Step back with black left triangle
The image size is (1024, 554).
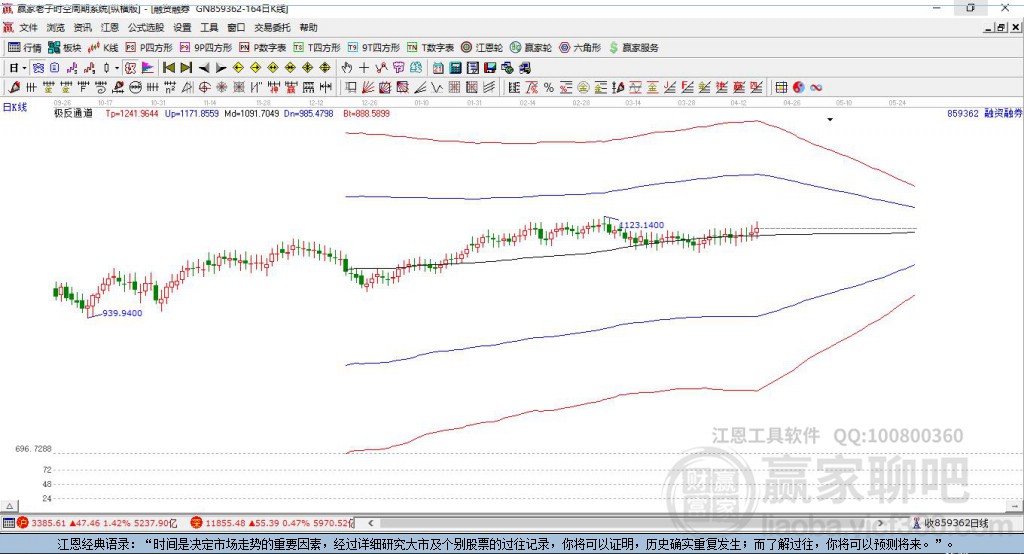tap(204, 68)
